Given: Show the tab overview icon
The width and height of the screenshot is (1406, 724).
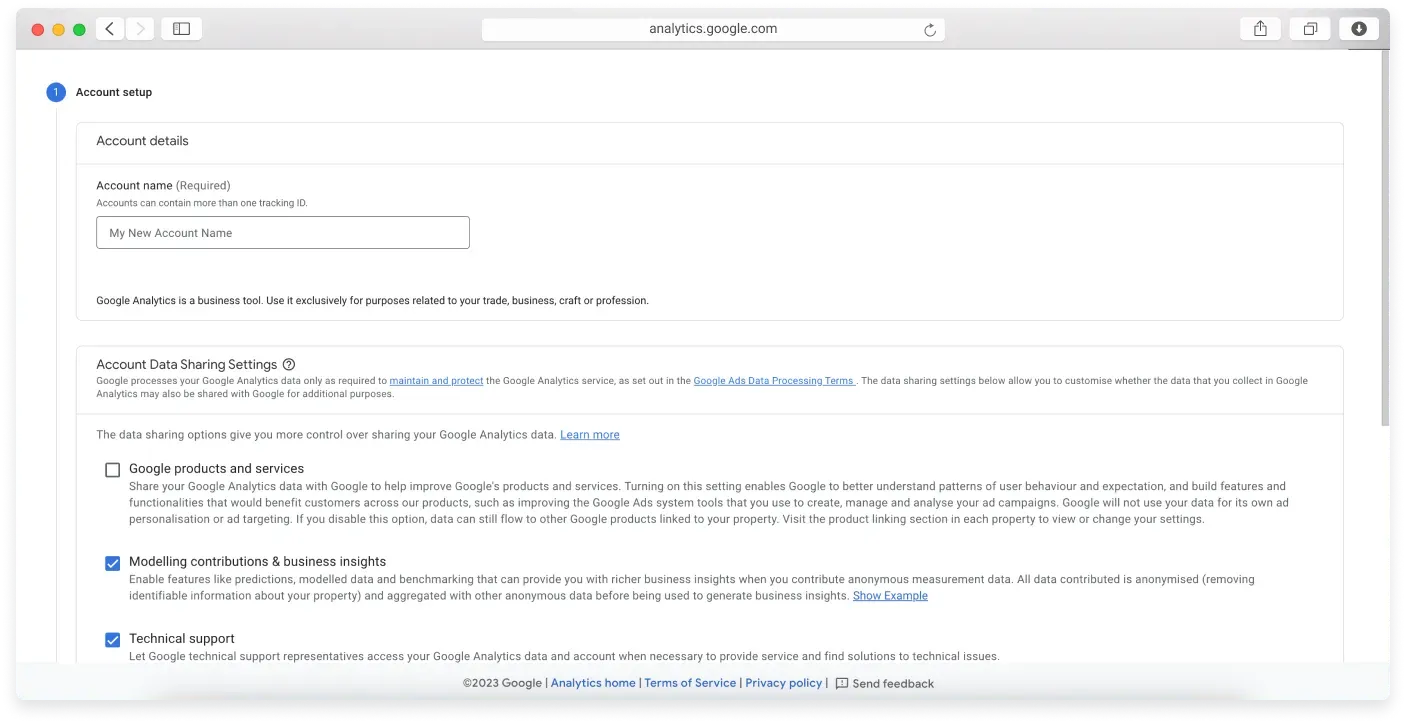Looking at the screenshot, I should (1309, 29).
